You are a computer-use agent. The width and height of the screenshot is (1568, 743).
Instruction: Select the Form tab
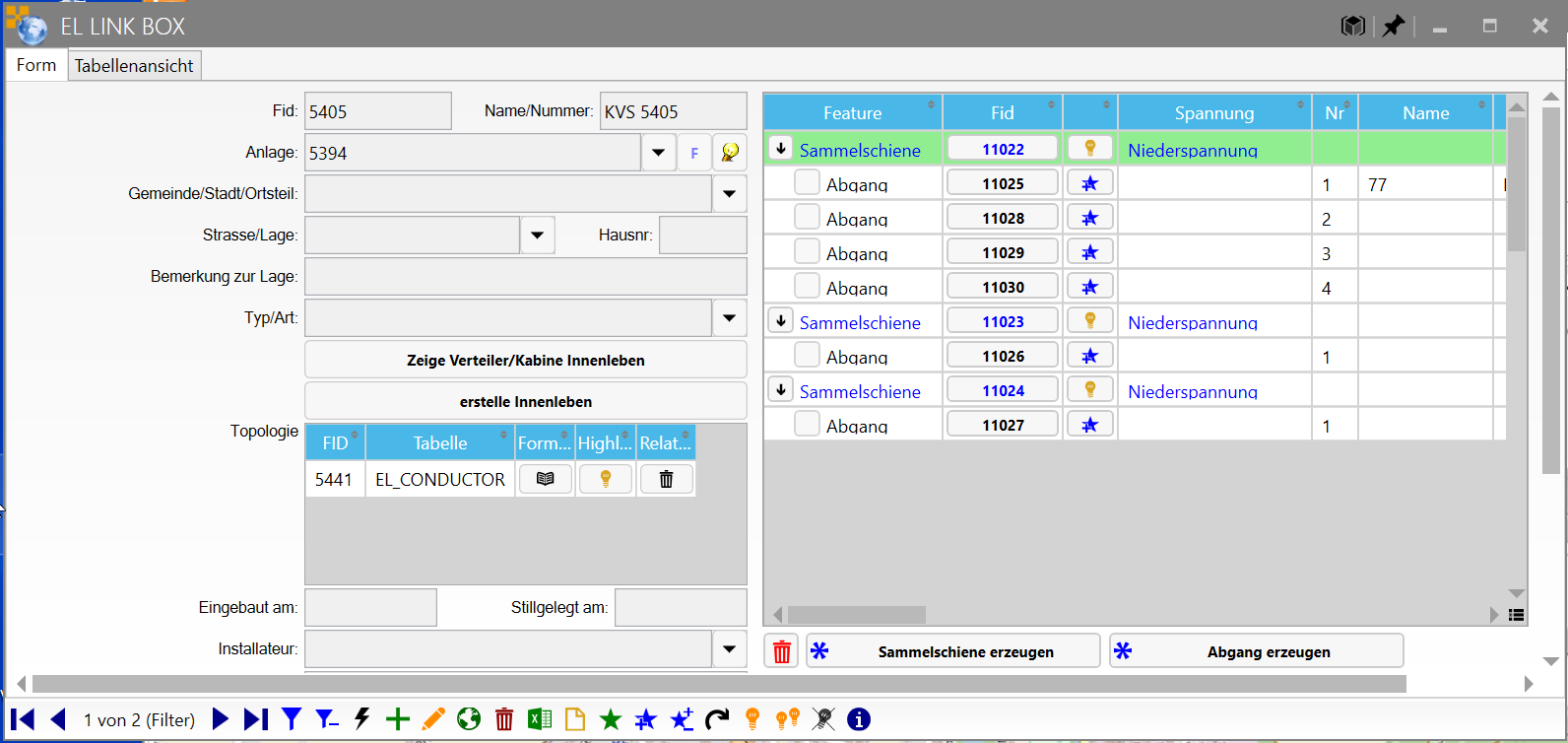pyautogui.click(x=36, y=65)
